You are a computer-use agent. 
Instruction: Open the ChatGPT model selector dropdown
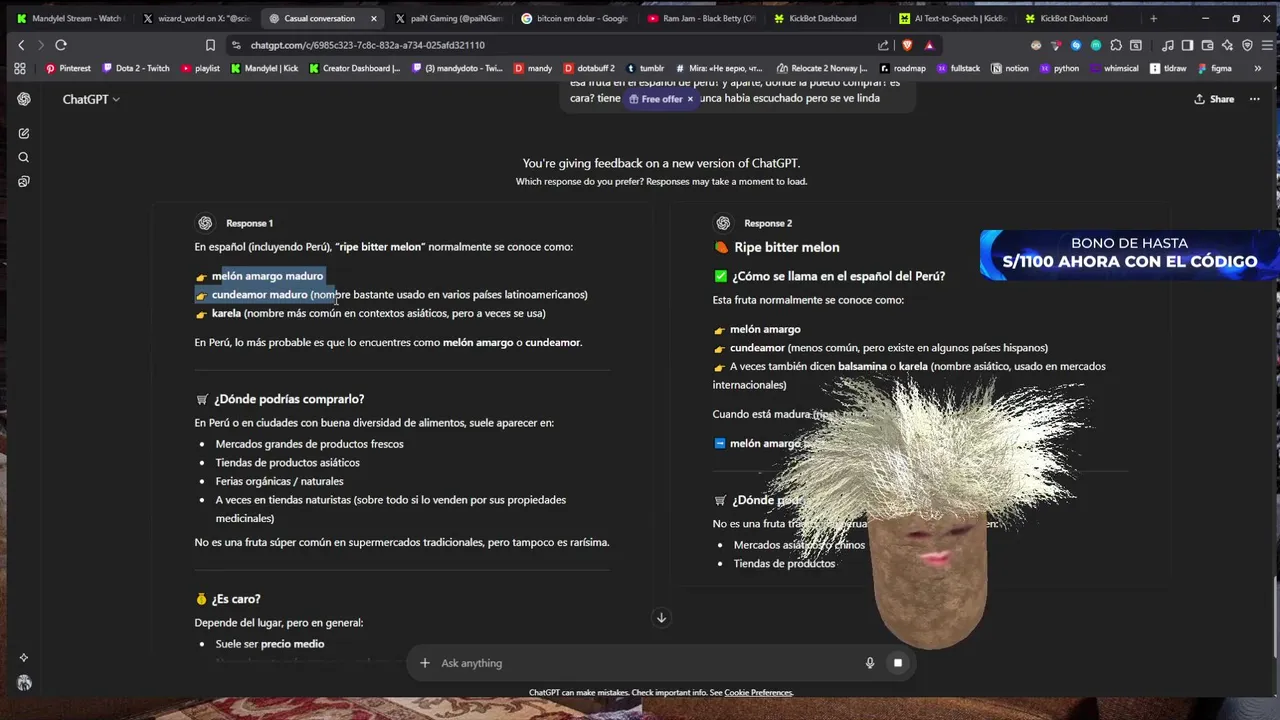pos(91,99)
